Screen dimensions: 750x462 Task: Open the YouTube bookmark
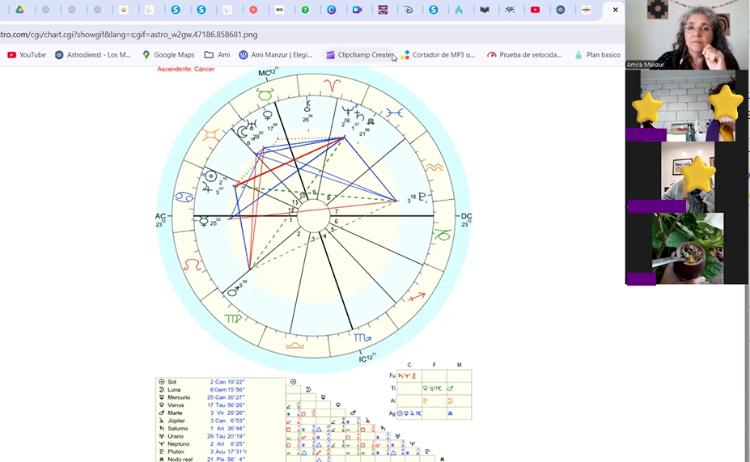[x=26, y=55]
